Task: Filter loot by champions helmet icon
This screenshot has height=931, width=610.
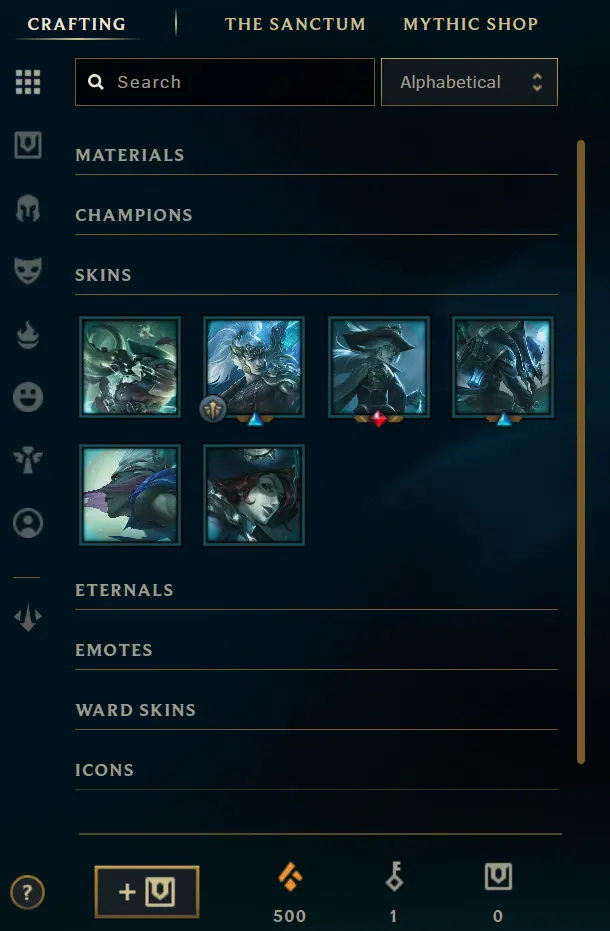Action: [28, 208]
